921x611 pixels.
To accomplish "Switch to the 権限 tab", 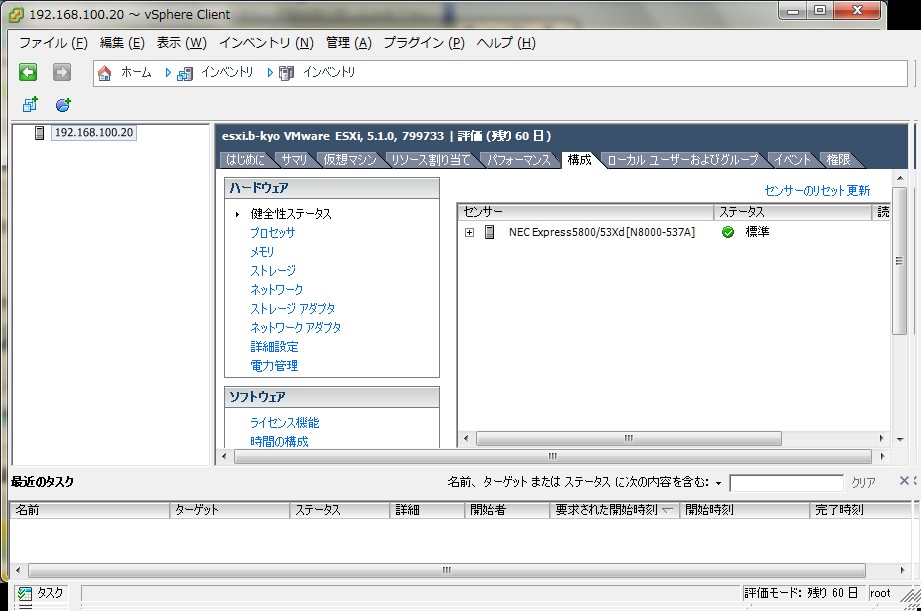I will coord(839,160).
